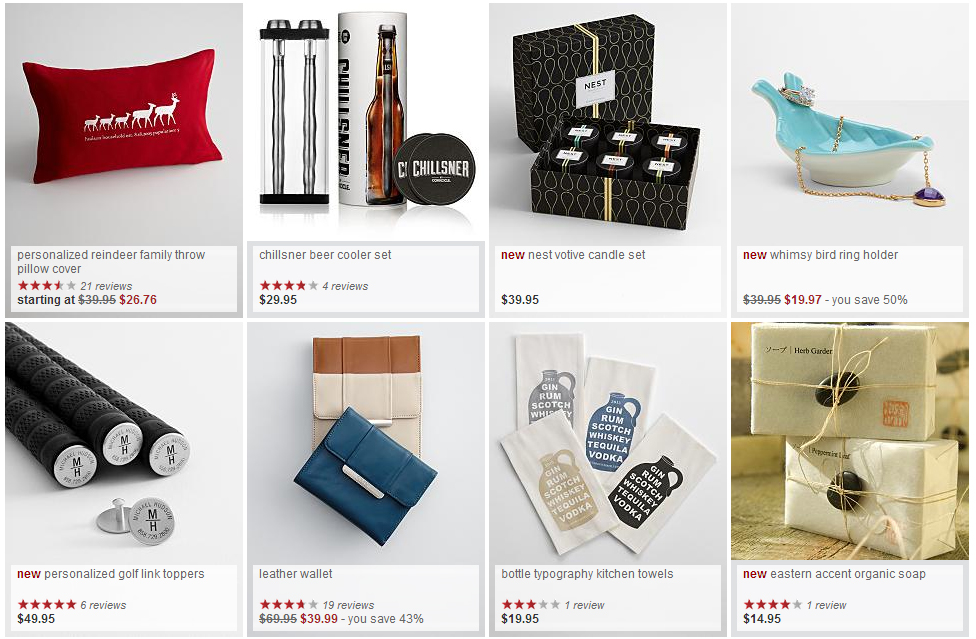Open the Chillsner beer cooler set photo

tap(366, 122)
